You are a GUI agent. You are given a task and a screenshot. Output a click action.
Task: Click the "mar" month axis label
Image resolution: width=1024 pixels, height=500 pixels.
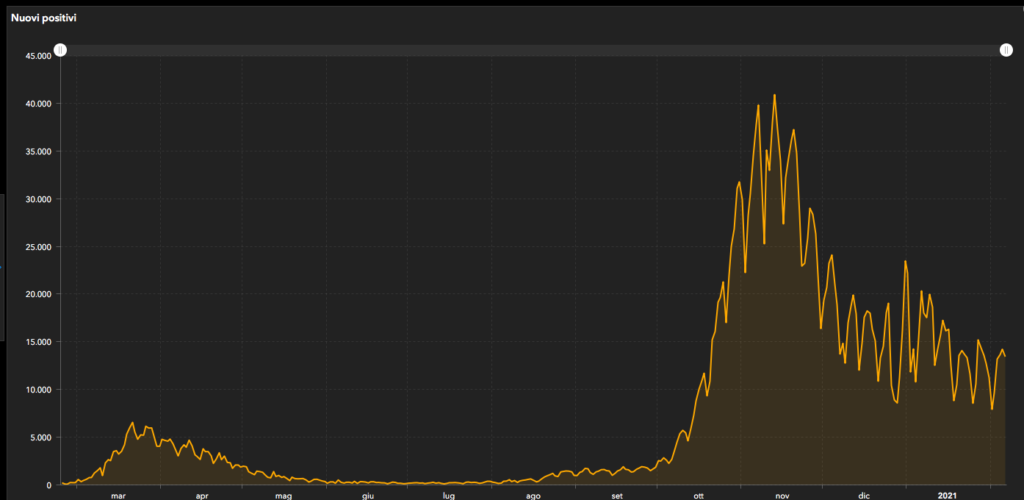pos(119,495)
